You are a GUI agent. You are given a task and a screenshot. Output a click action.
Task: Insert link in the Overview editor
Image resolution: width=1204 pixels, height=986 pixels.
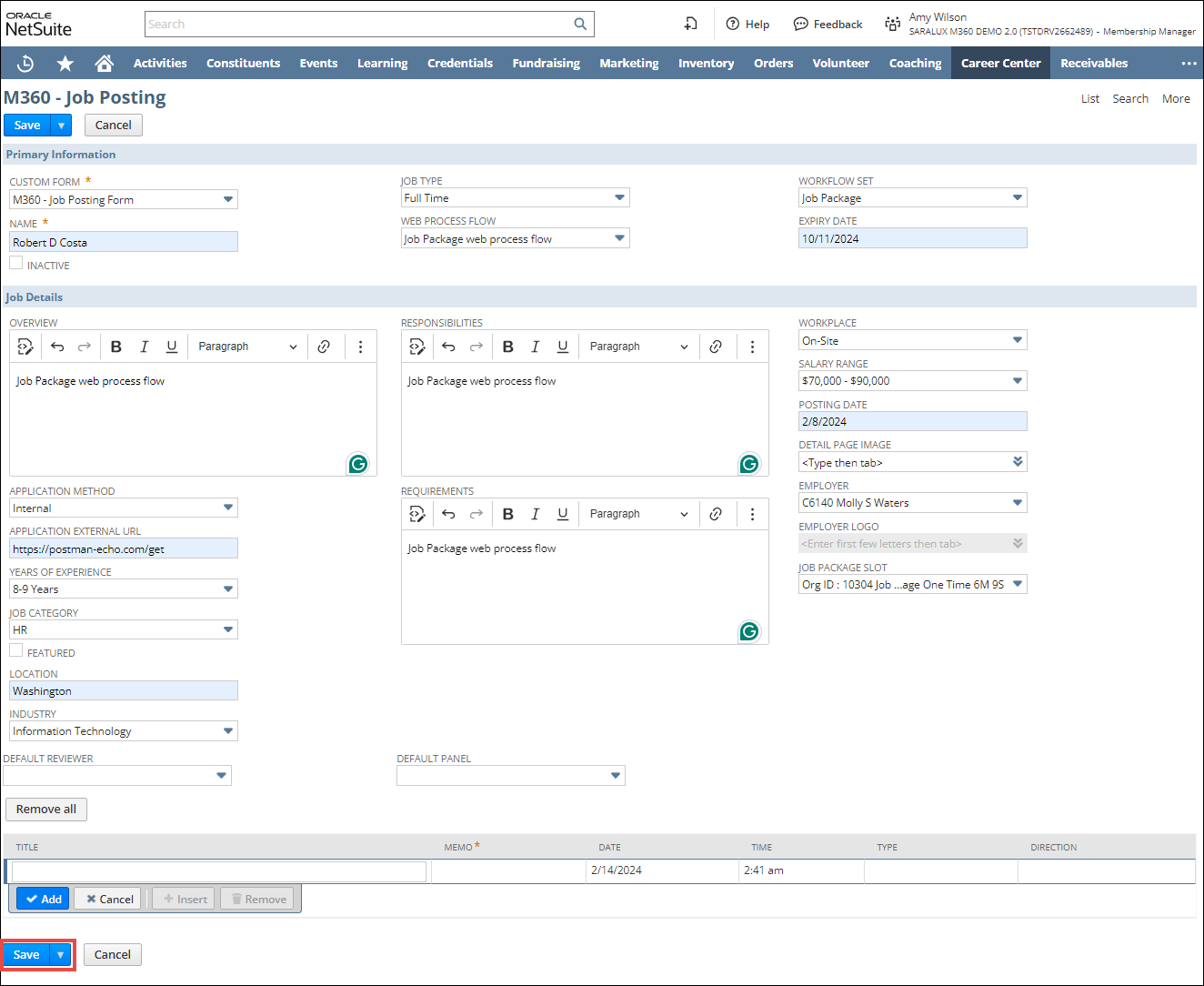click(324, 347)
